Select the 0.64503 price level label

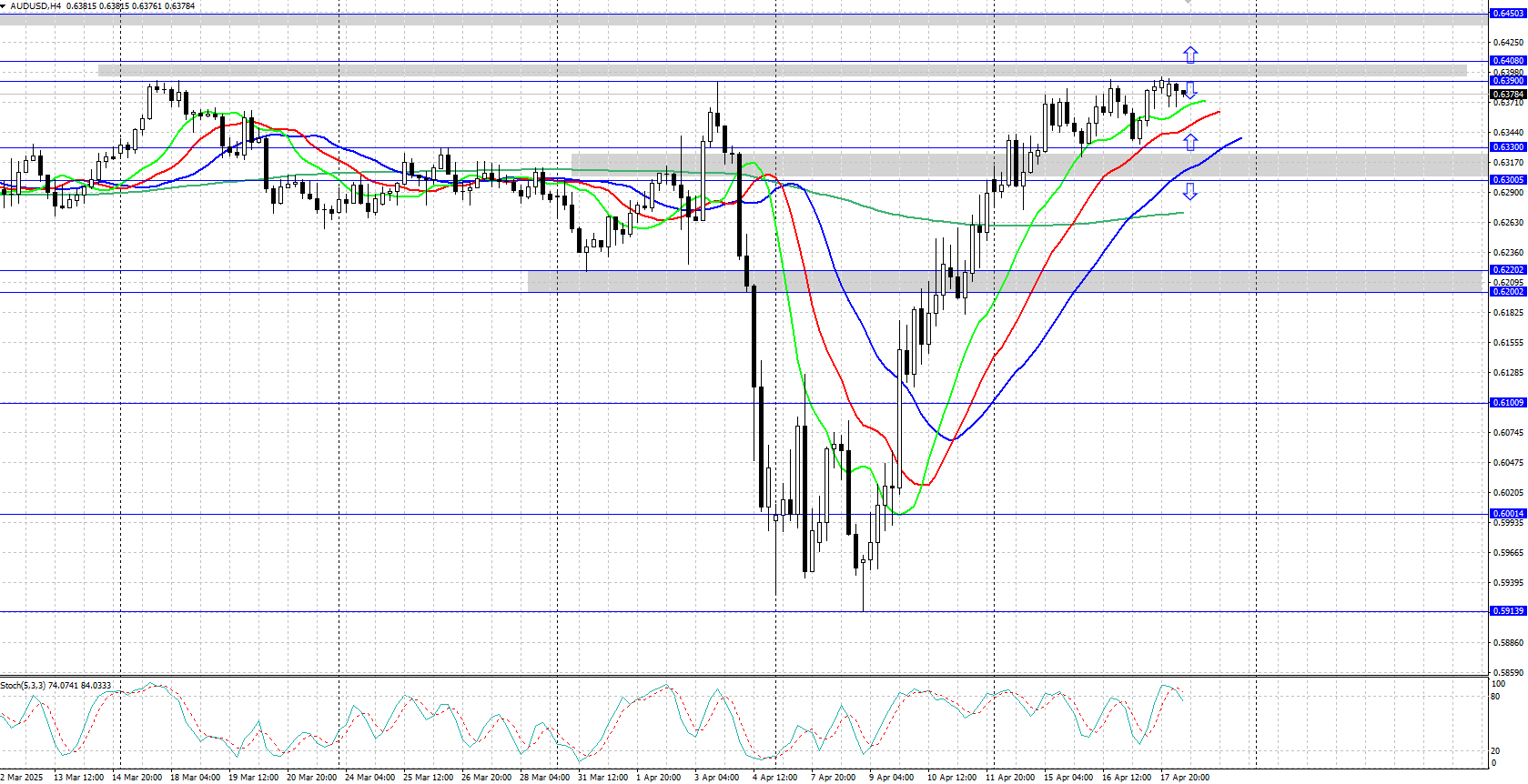pos(1507,14)
